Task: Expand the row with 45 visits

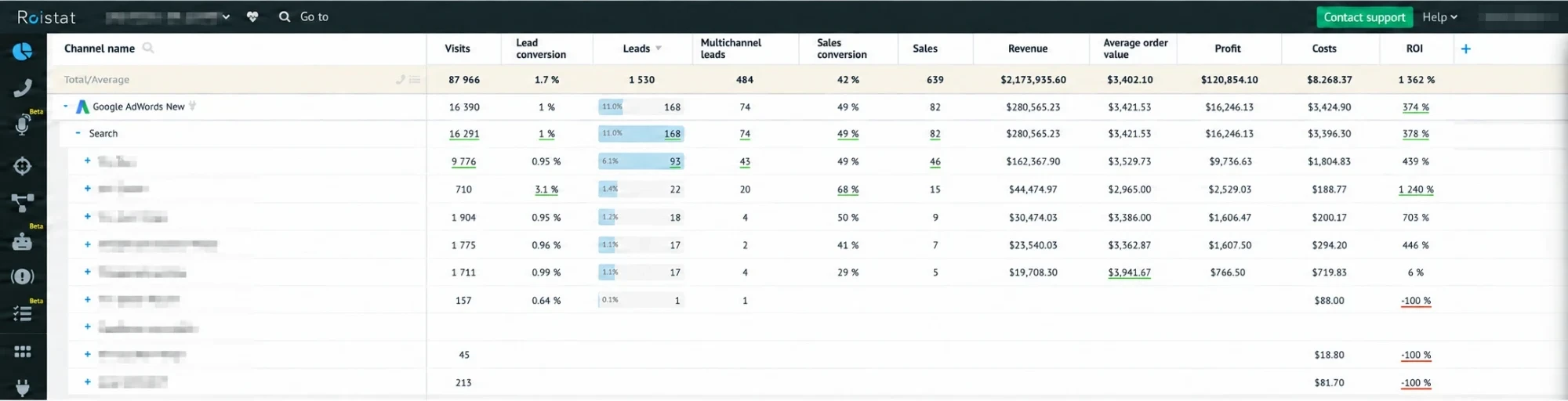Action: click(x=88, y=354)
